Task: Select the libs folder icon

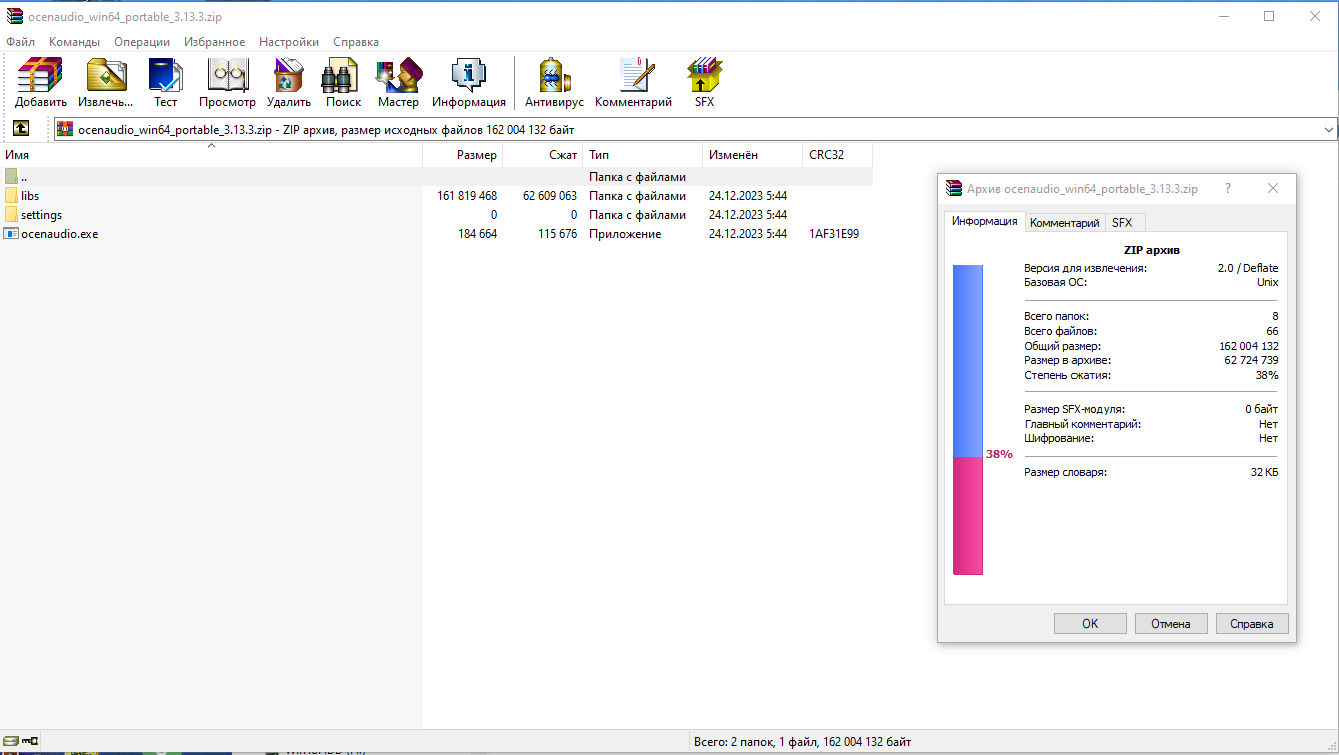Action: pyautogui.click(x=11, y=196)
